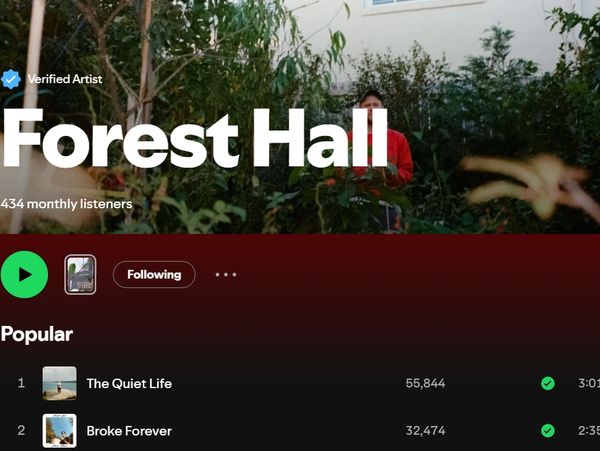Toggle saved checkmark for Broke Forever
Screen dimensions: 600x451
click(548, 431)
